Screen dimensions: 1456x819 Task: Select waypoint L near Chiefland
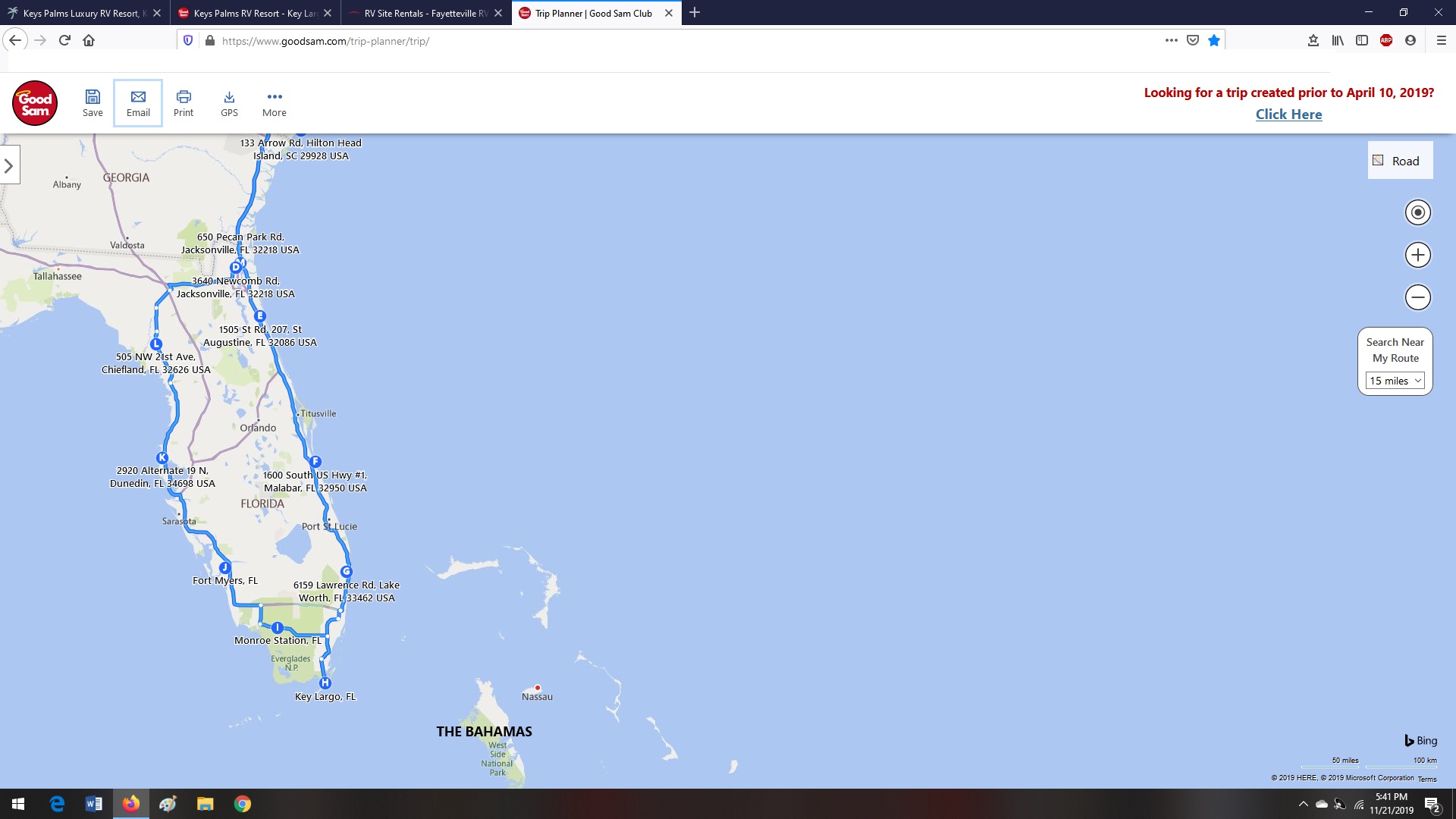click(156, 344)
